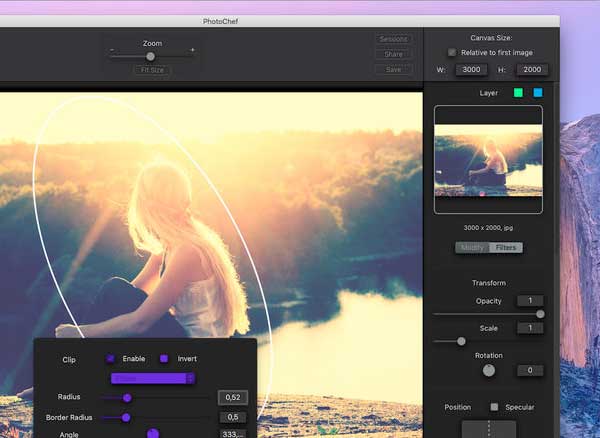Click the Scale value field

pos(530,328)
